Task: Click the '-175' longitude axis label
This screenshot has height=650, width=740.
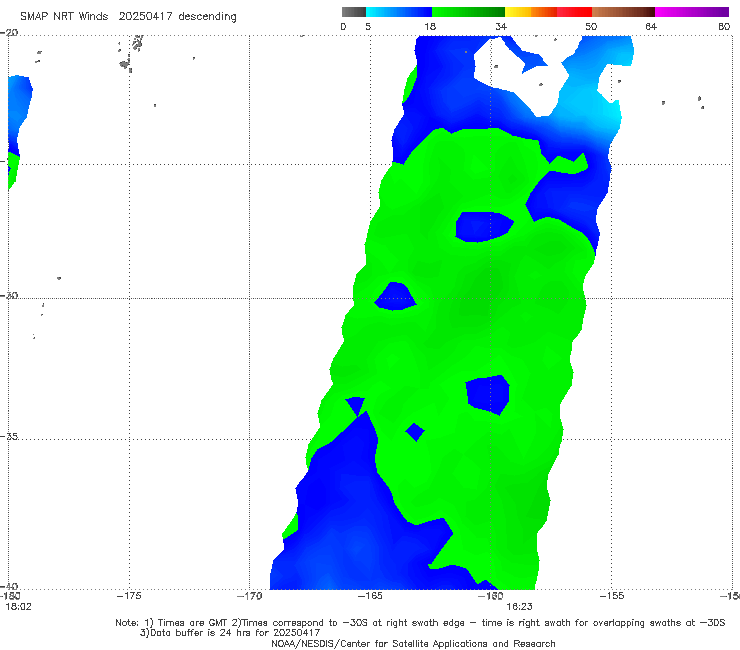Action: click(129, 596)
